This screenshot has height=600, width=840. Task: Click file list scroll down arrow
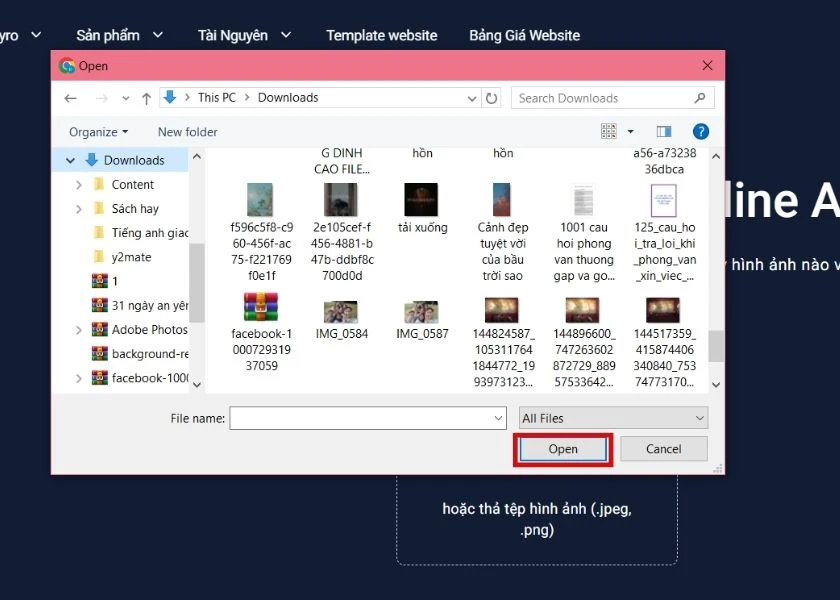pos(716,385)
